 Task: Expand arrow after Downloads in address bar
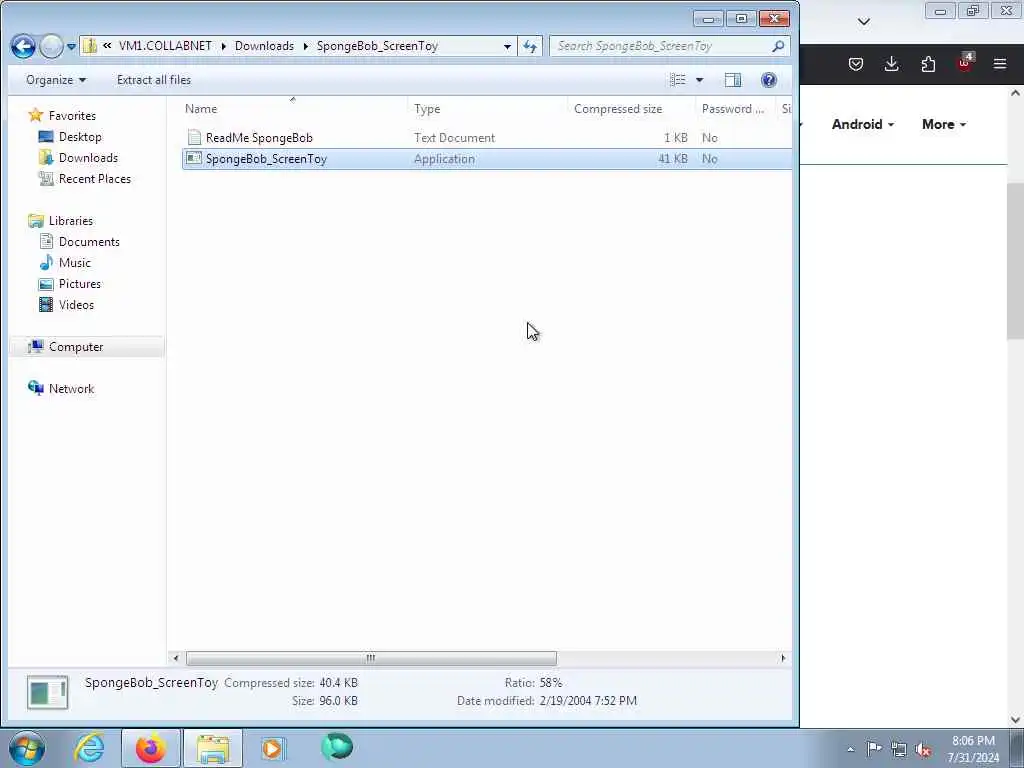(305, 46)
